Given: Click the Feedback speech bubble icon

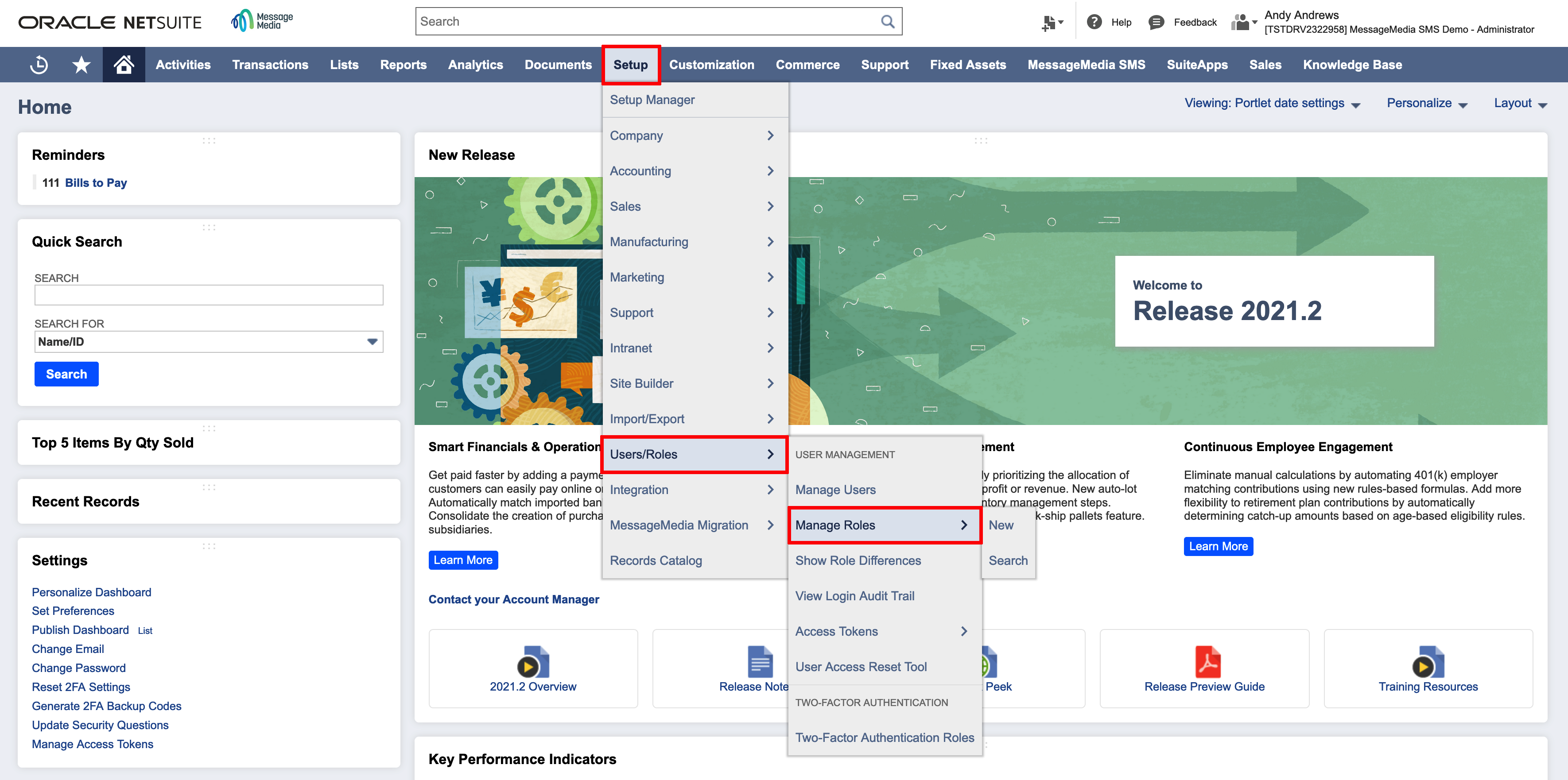Looking at the screenshot, I should pos(1155,21).
